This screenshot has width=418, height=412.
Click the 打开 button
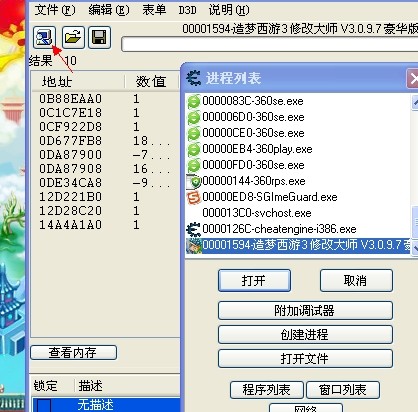click(254, 281)
